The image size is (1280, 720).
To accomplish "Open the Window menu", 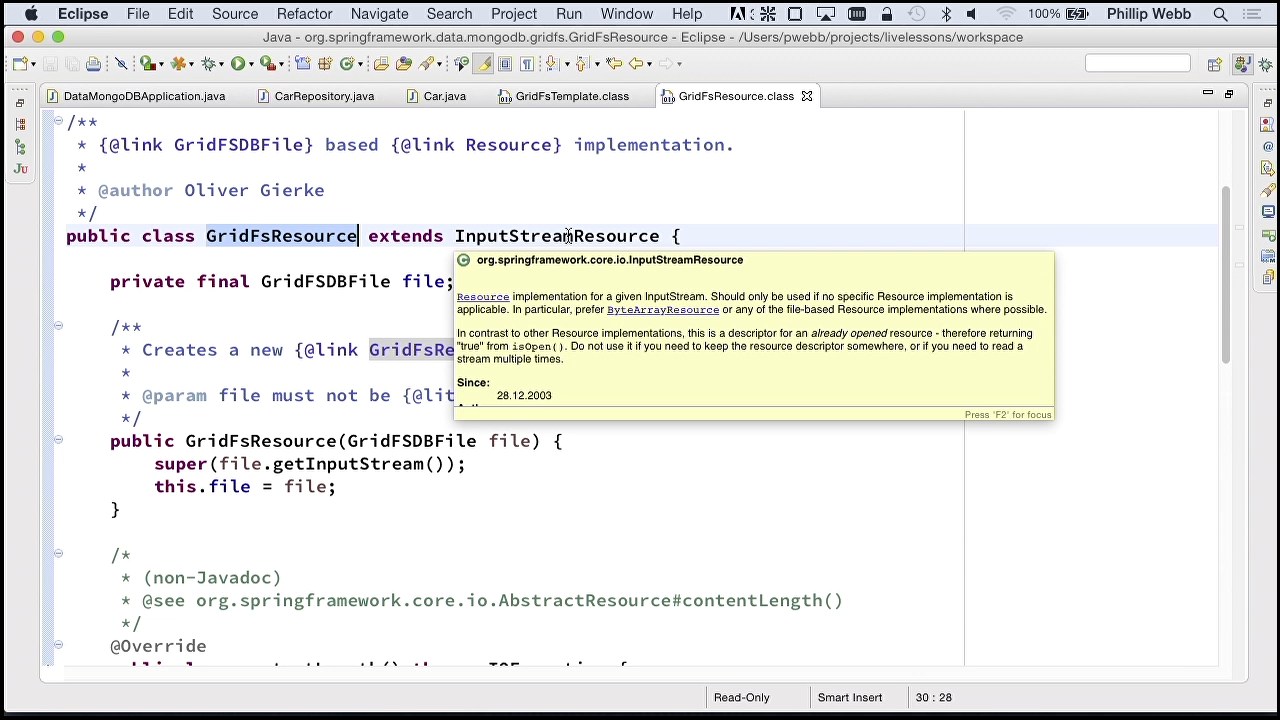I will pyautogui.click(x=627, y=14).
